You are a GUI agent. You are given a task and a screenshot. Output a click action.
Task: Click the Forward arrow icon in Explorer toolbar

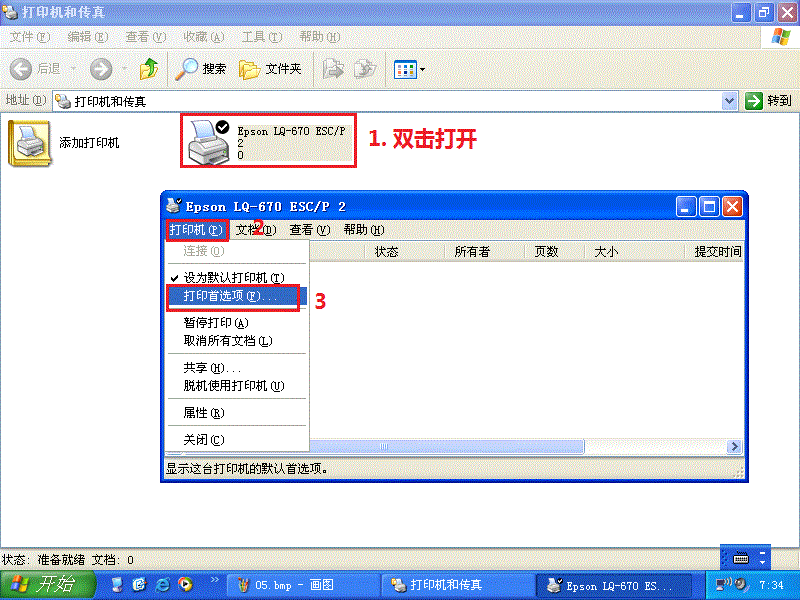[x=101, y=69]
